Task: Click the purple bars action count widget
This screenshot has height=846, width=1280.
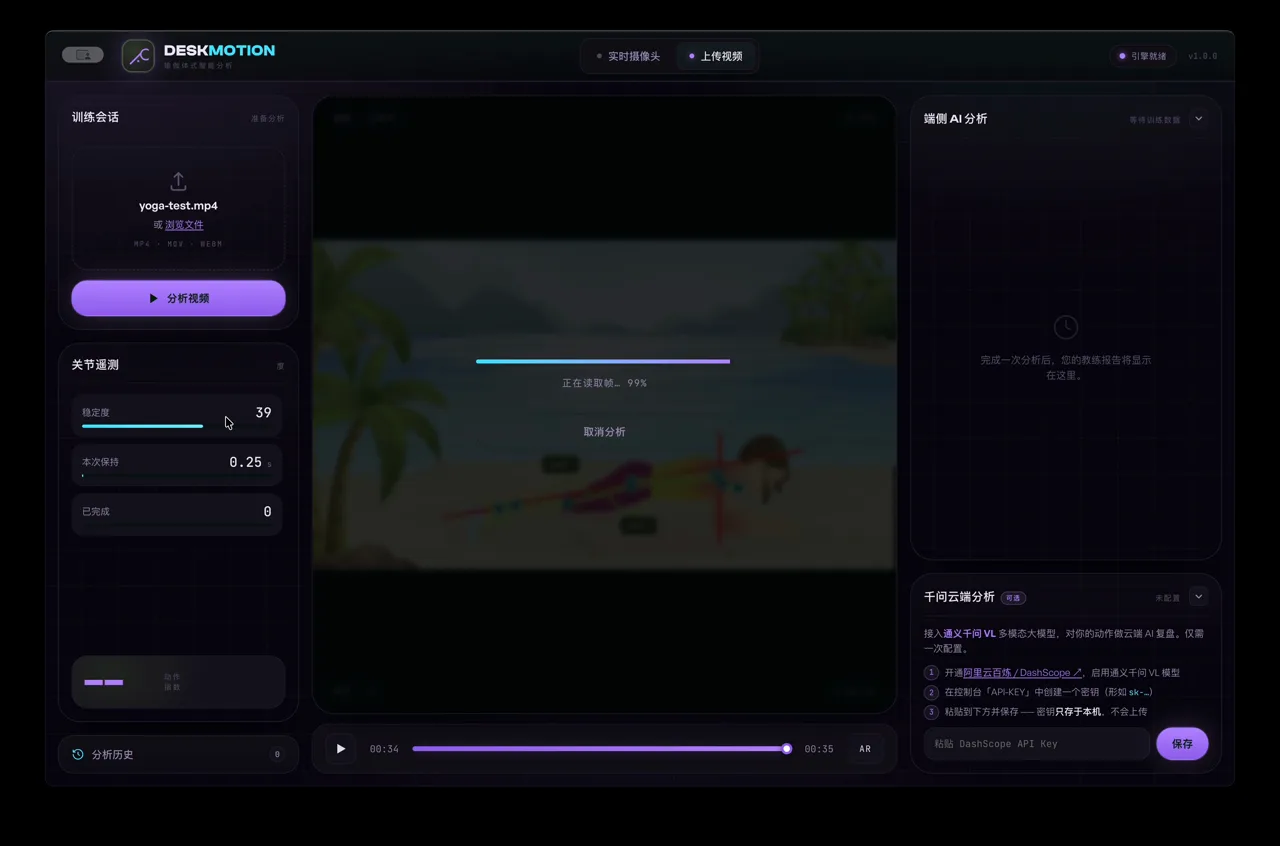Action: pyautogui.click(x=178, y=682)
